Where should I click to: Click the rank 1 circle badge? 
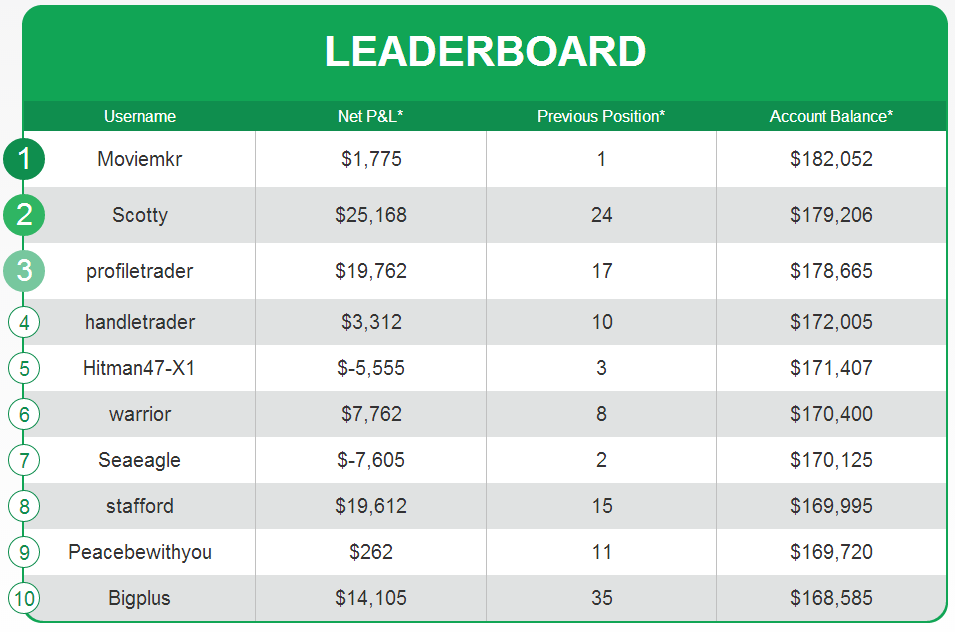coord(24,159)
